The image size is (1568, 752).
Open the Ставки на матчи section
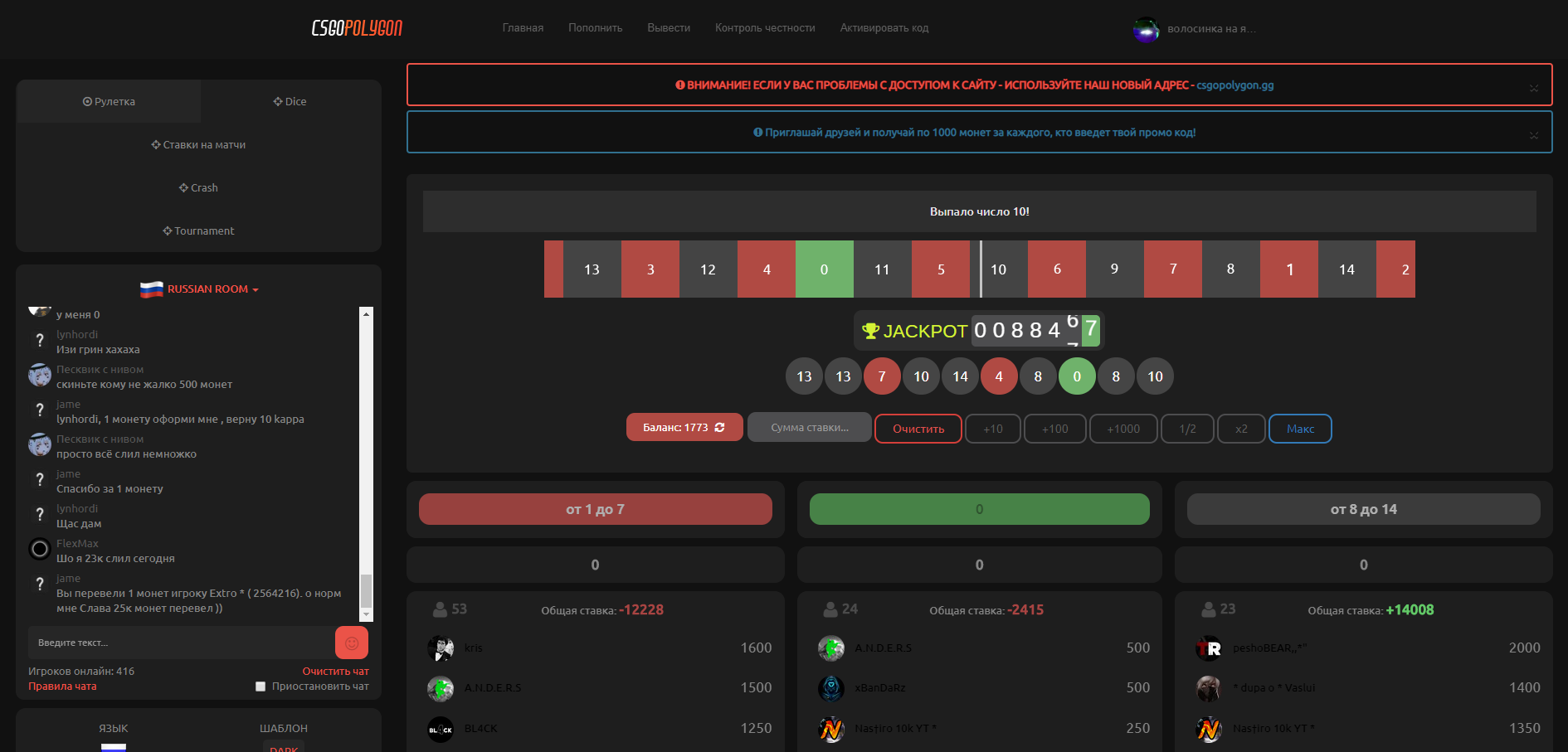pyautogui.click(x=198, y=145)
